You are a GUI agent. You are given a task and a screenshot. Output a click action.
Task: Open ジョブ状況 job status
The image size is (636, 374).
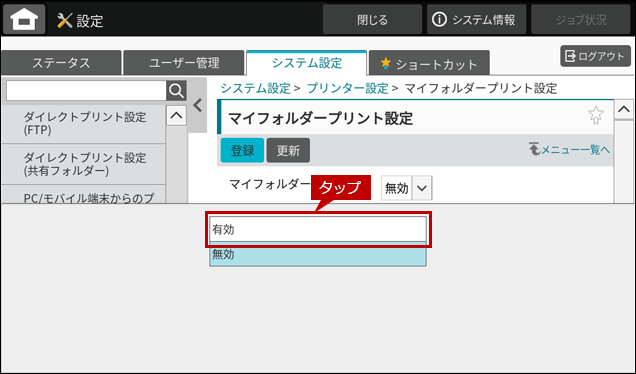pyautogui.click(x=580, y=19)
